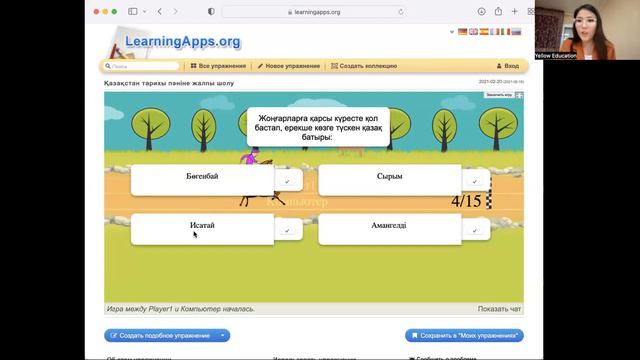Screen dimensions: 640x360
Task: Switch language with the German flag
Action: pyautogui.click(x=462, y=32)
